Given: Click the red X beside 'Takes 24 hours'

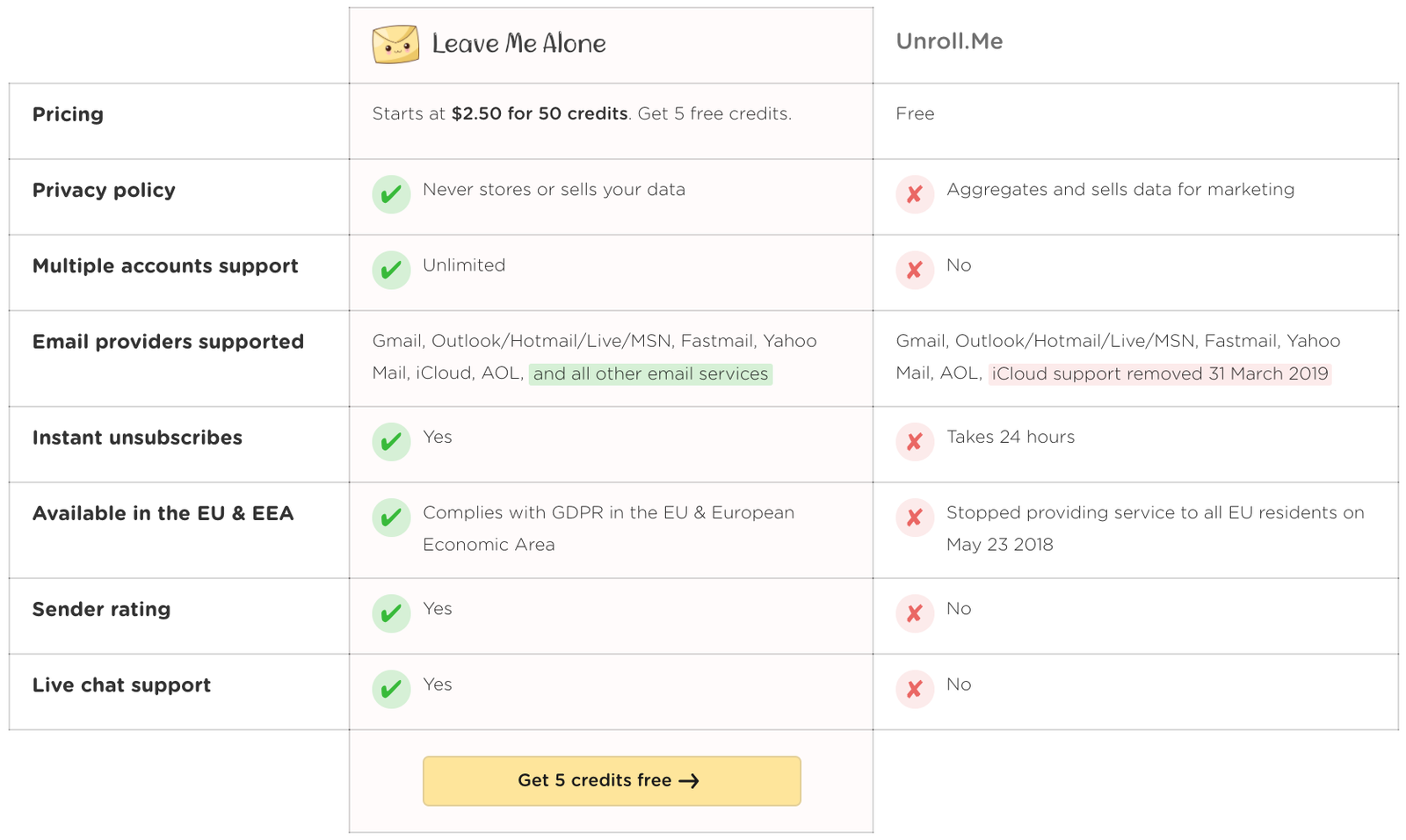Looking at the screenshot, I should pos(915,441).
